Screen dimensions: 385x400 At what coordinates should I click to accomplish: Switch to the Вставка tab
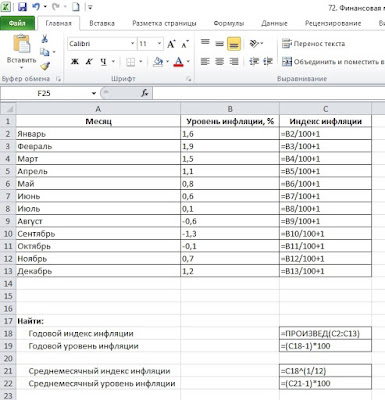coord(102,23)
